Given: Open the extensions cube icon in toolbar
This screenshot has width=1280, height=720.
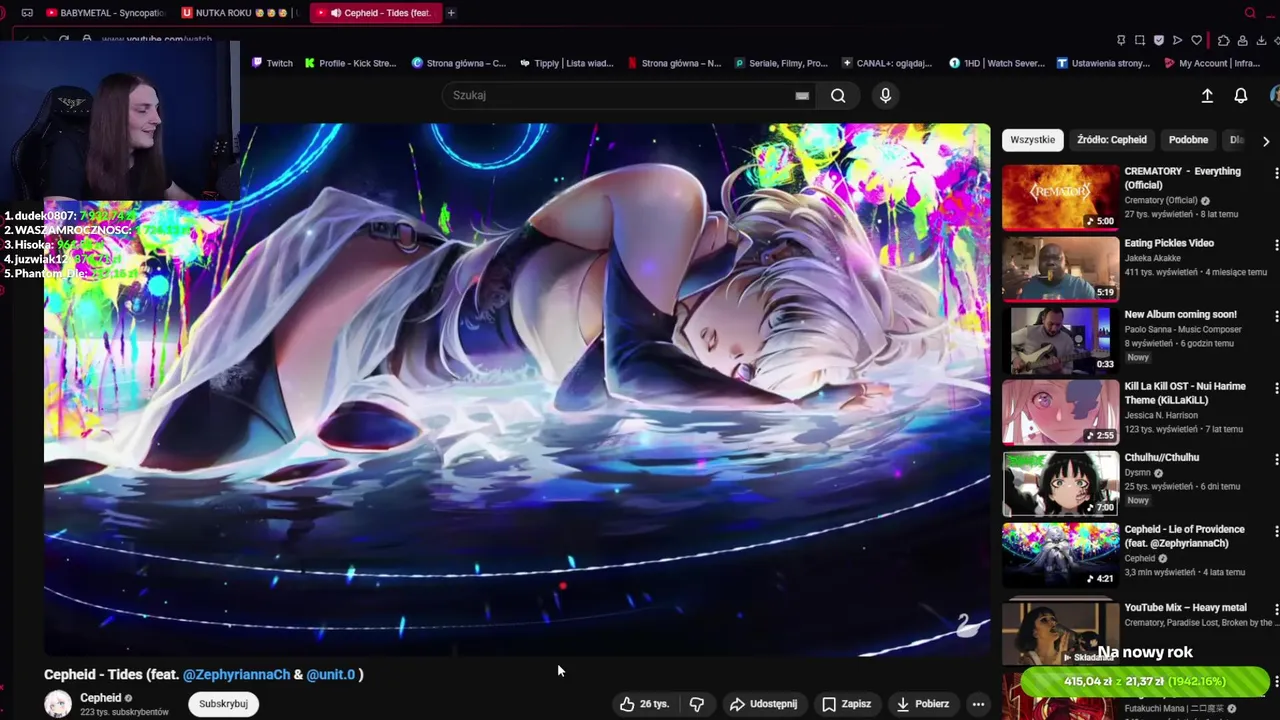Looking at the screenshot, I should [x=1224, y=40].
